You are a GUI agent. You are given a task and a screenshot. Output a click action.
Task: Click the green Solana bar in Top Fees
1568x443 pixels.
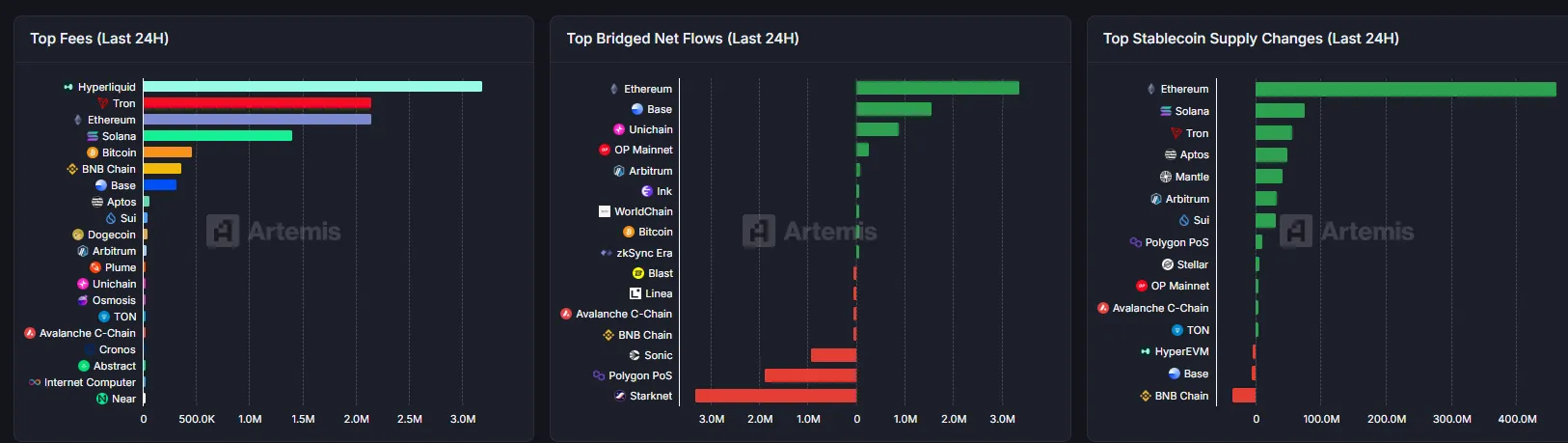218,136
